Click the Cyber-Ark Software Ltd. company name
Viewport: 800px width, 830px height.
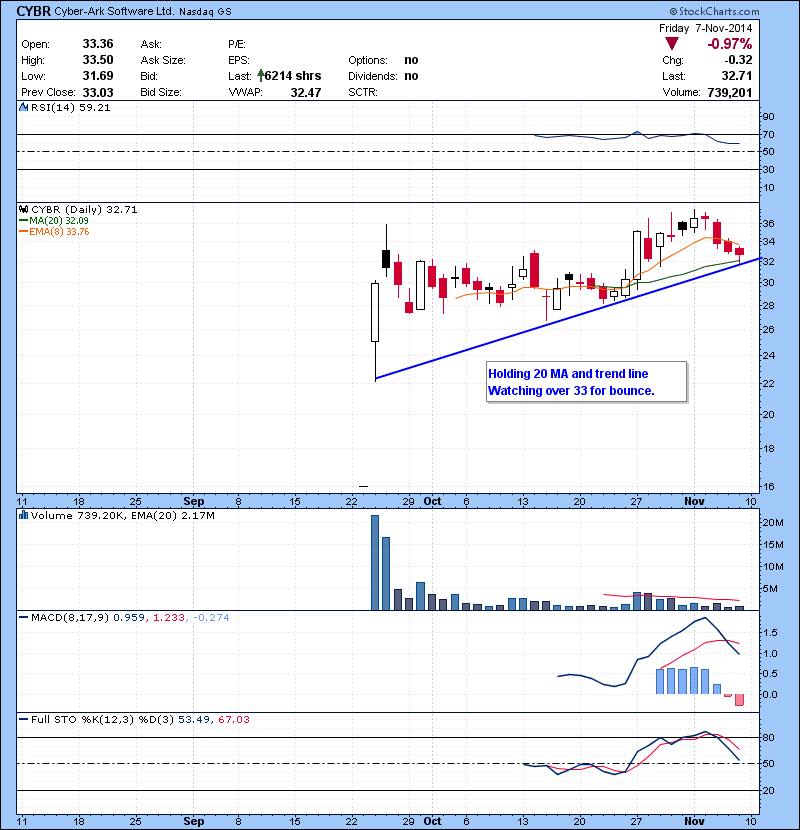[x=114, y=11]
